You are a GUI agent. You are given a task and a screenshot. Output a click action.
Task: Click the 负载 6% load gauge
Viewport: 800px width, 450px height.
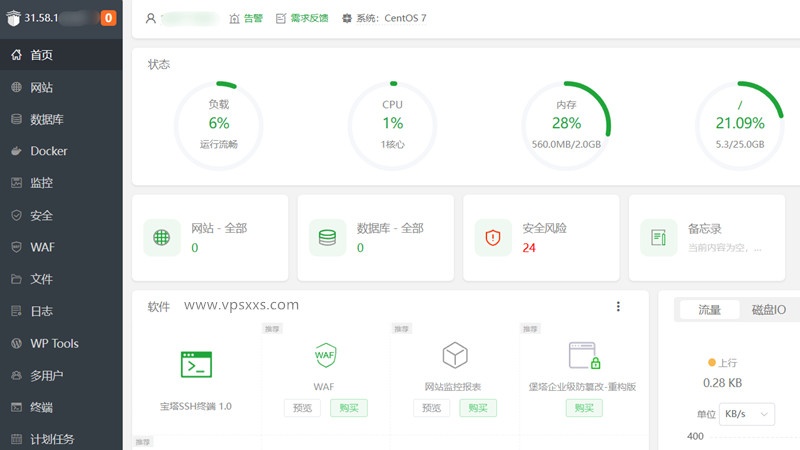pyautogui.click(x=219, y=126)
